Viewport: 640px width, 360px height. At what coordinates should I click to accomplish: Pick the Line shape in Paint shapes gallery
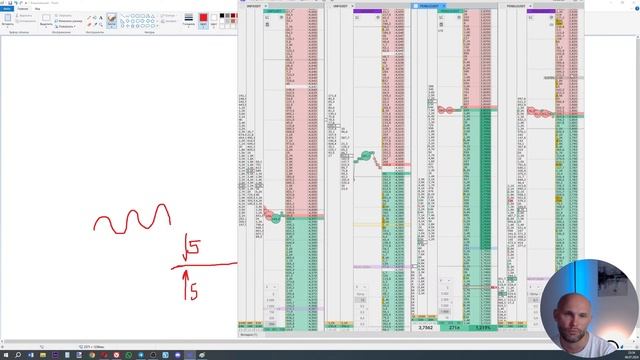(x=123, y=16)
